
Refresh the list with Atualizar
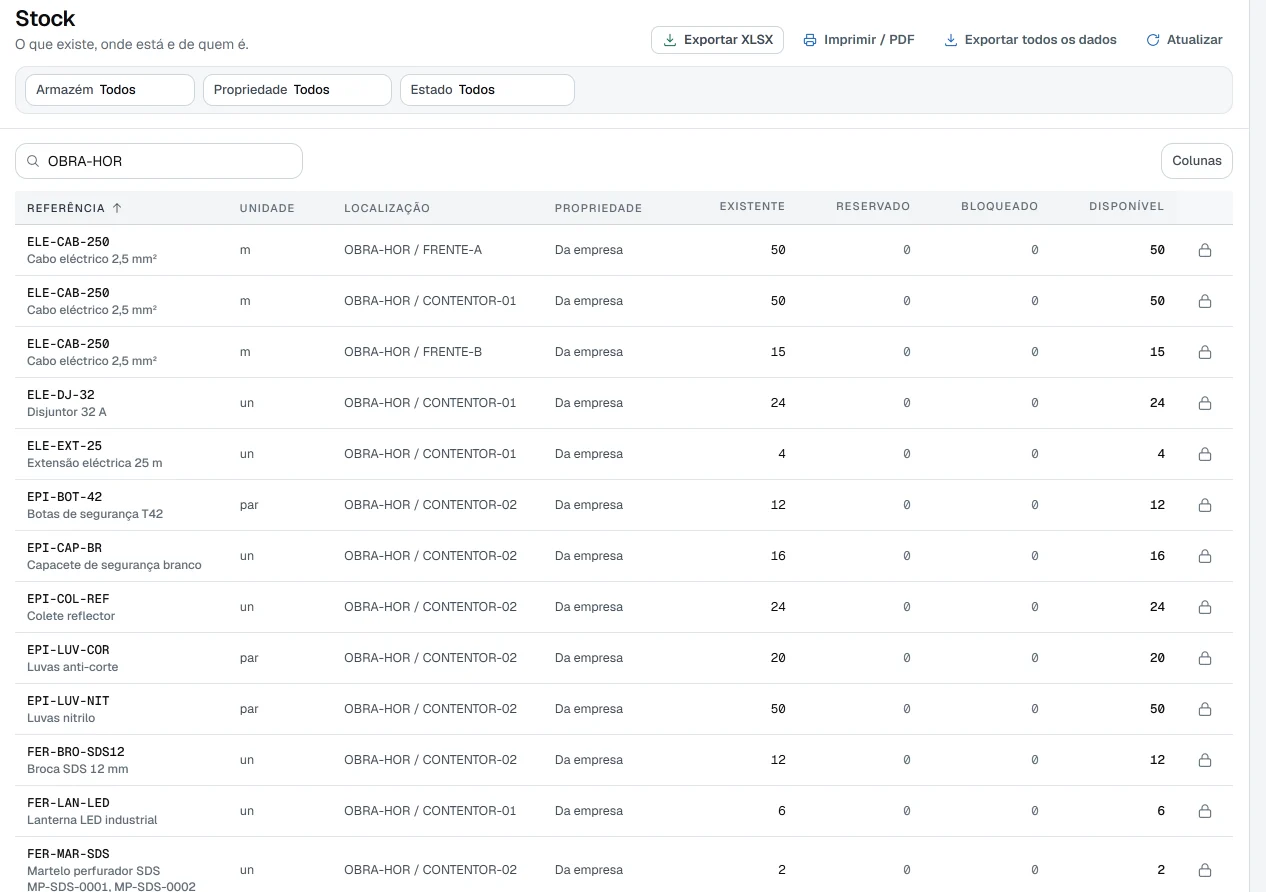pyautogui.click(x=1184, y=40)
